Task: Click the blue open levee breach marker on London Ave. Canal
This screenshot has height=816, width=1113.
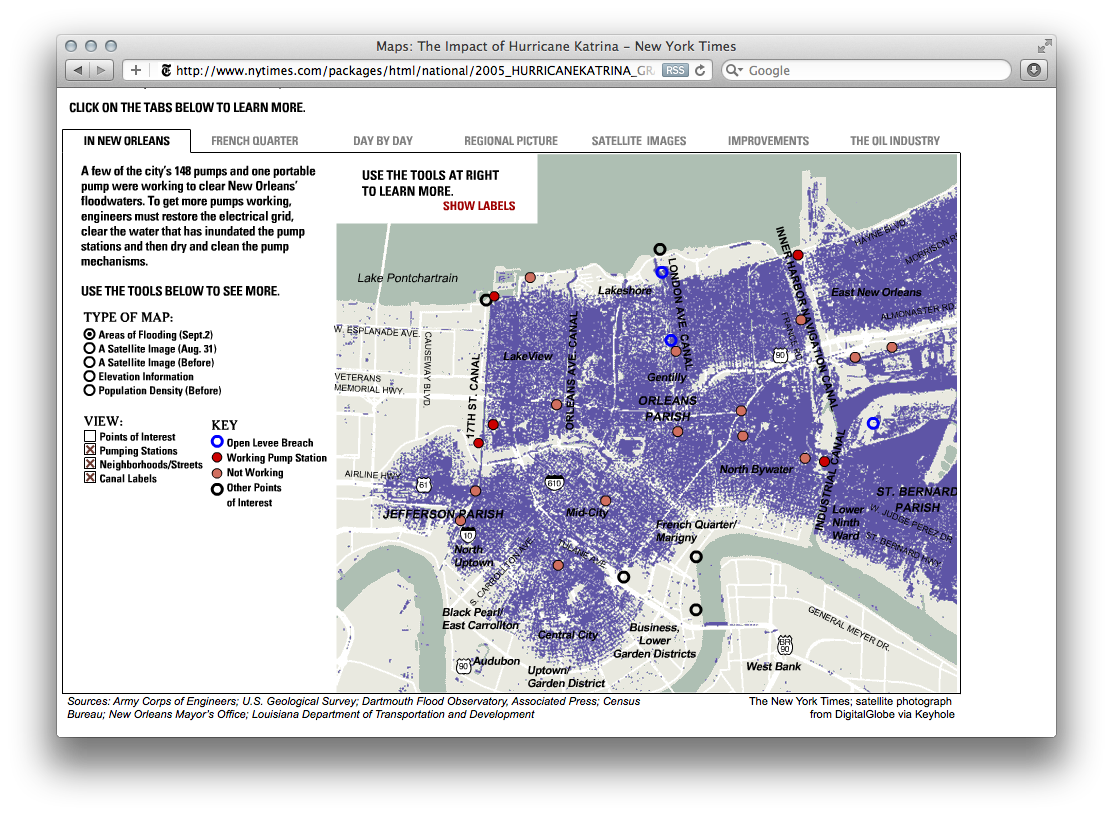Action: tap(661, 272)
